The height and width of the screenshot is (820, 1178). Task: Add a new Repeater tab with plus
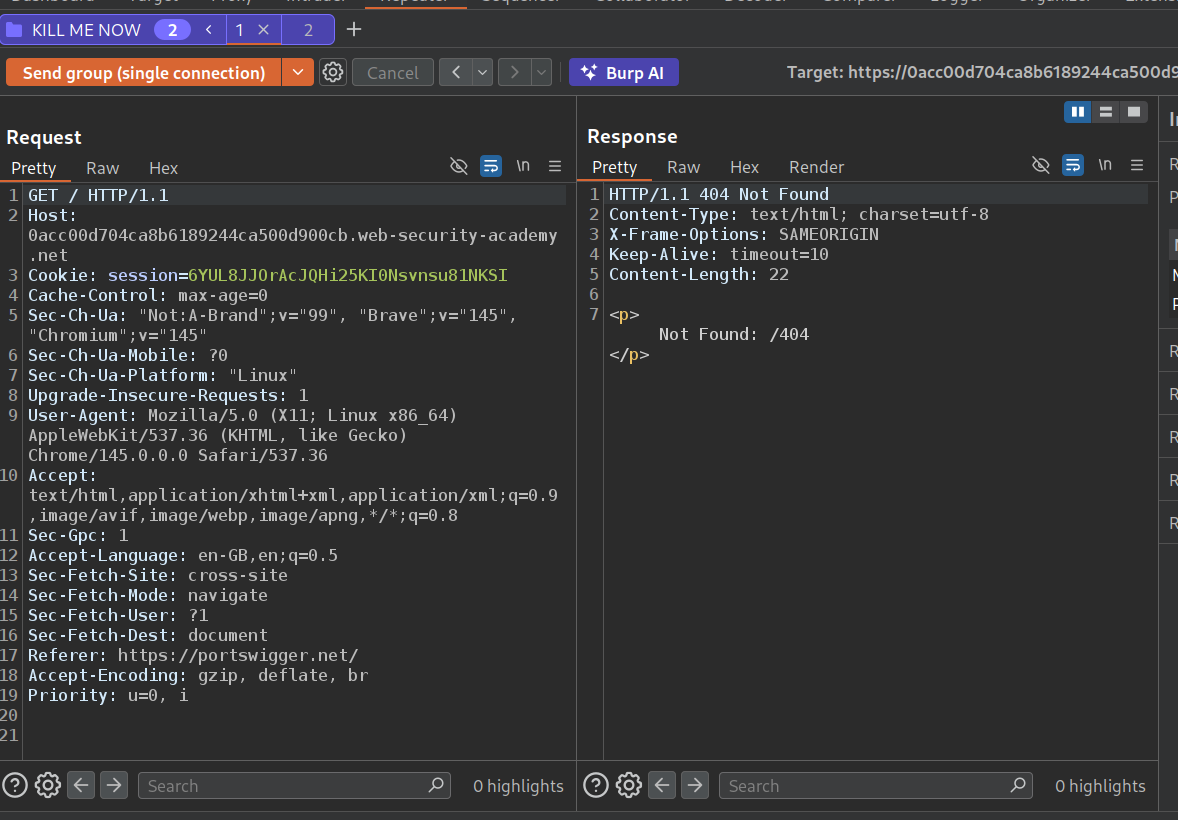point(353,30)
